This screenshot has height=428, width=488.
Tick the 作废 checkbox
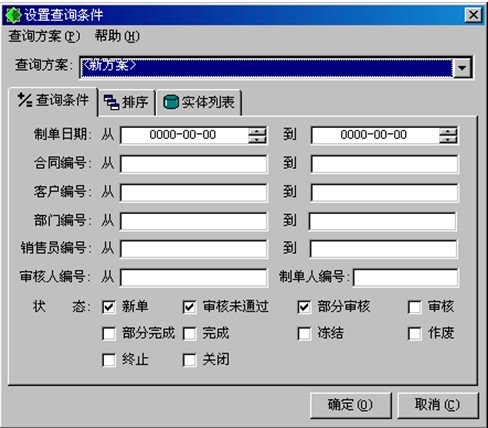(415, 333)
